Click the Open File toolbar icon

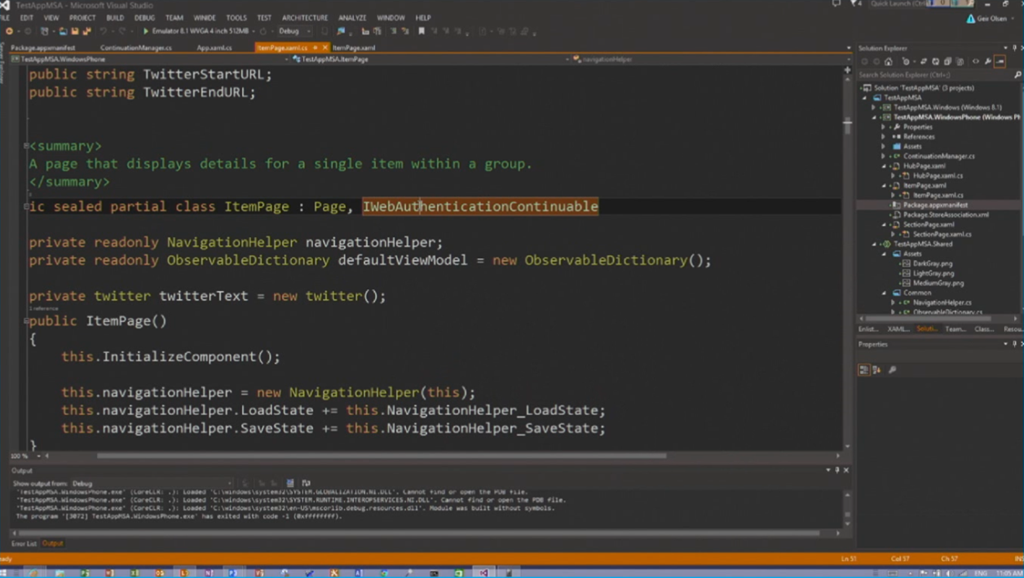point(63,31)
